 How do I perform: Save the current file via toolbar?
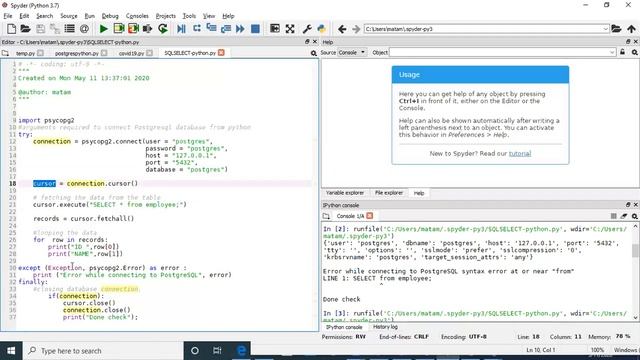click(40, 29)
